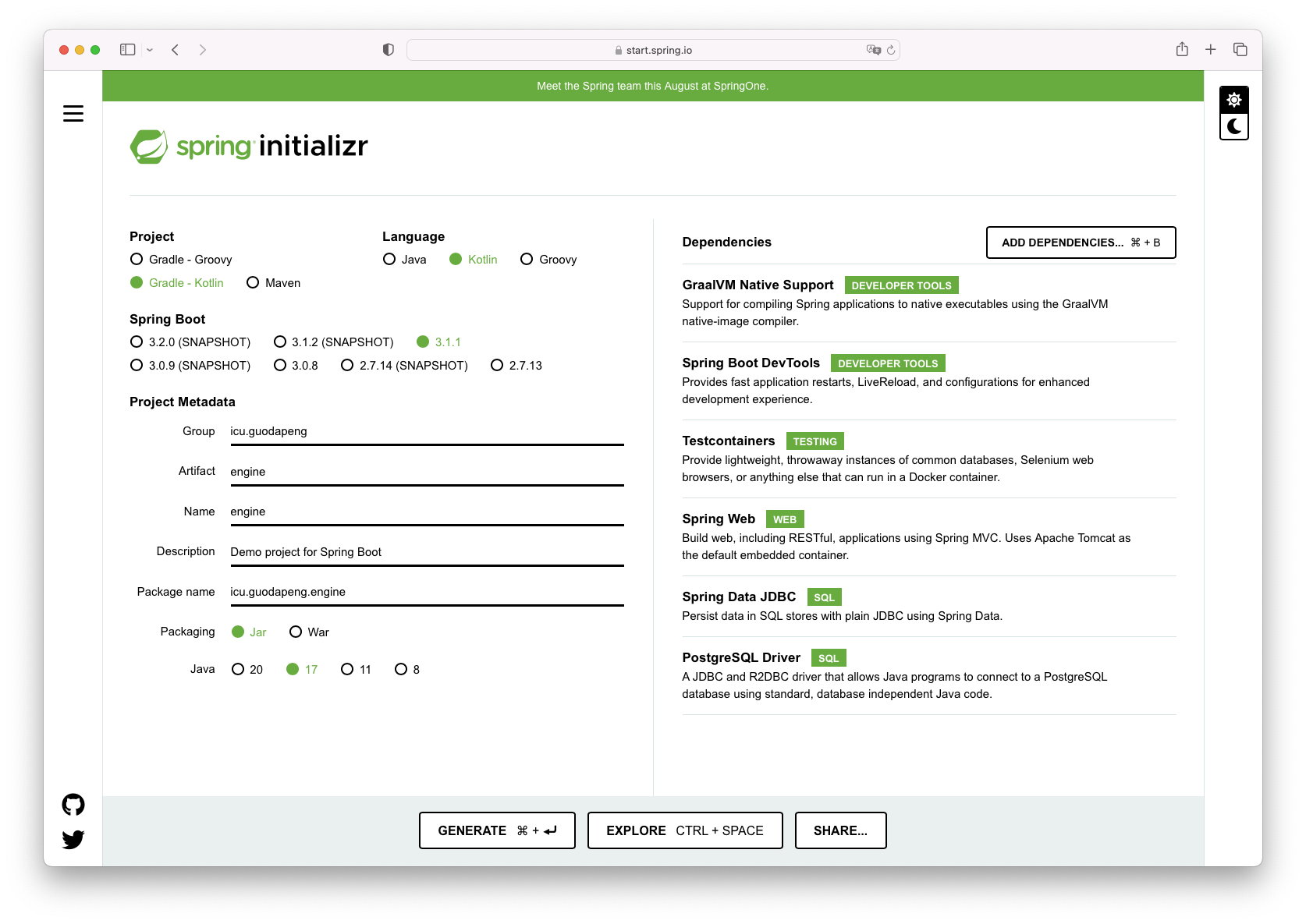The width and height of the screenshot is (1306, 924).
Task: Click the translate page icon
Action: click(874, 50)
